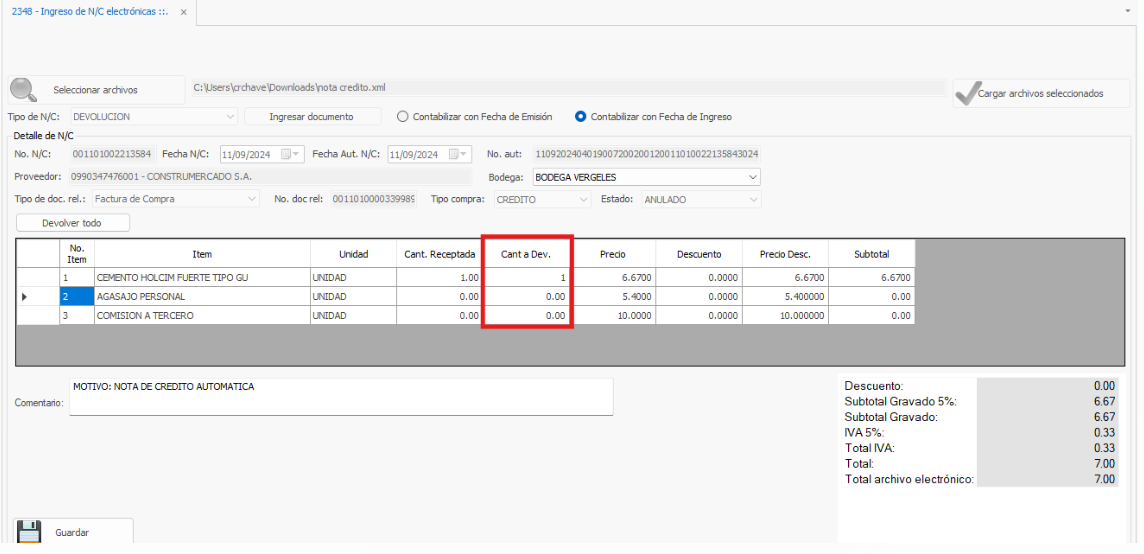Click the Comentario text field
Viewport: 1144px width, 554px height.
point(340,397)
